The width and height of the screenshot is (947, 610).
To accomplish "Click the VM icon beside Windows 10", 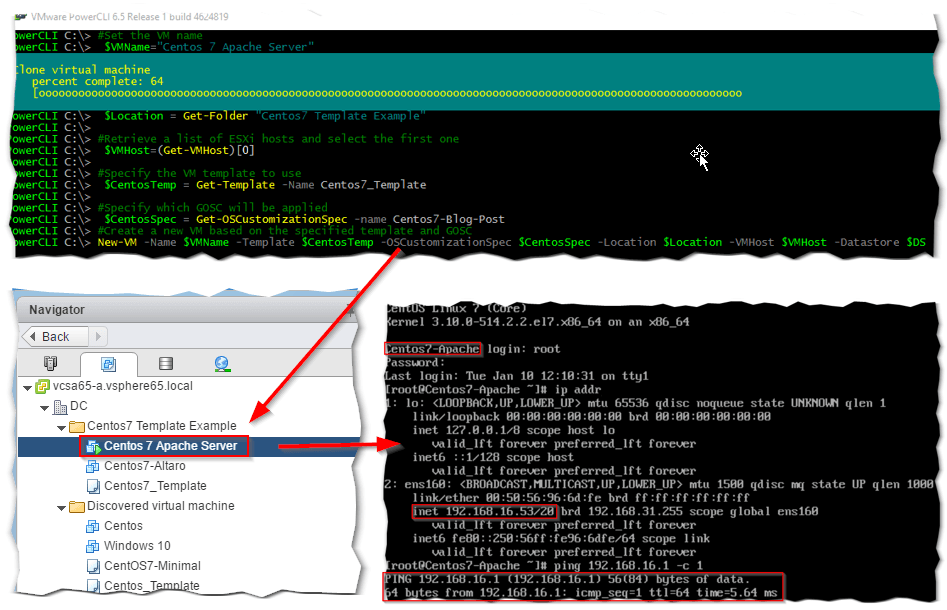I will pyautogui.click(x=93, y=546).
